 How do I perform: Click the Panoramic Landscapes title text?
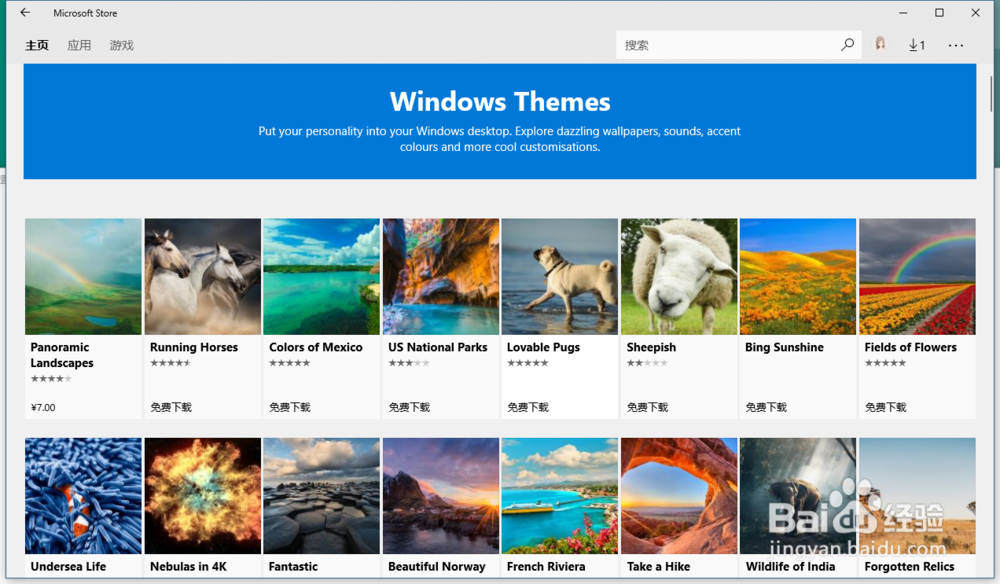click(62, 355)
